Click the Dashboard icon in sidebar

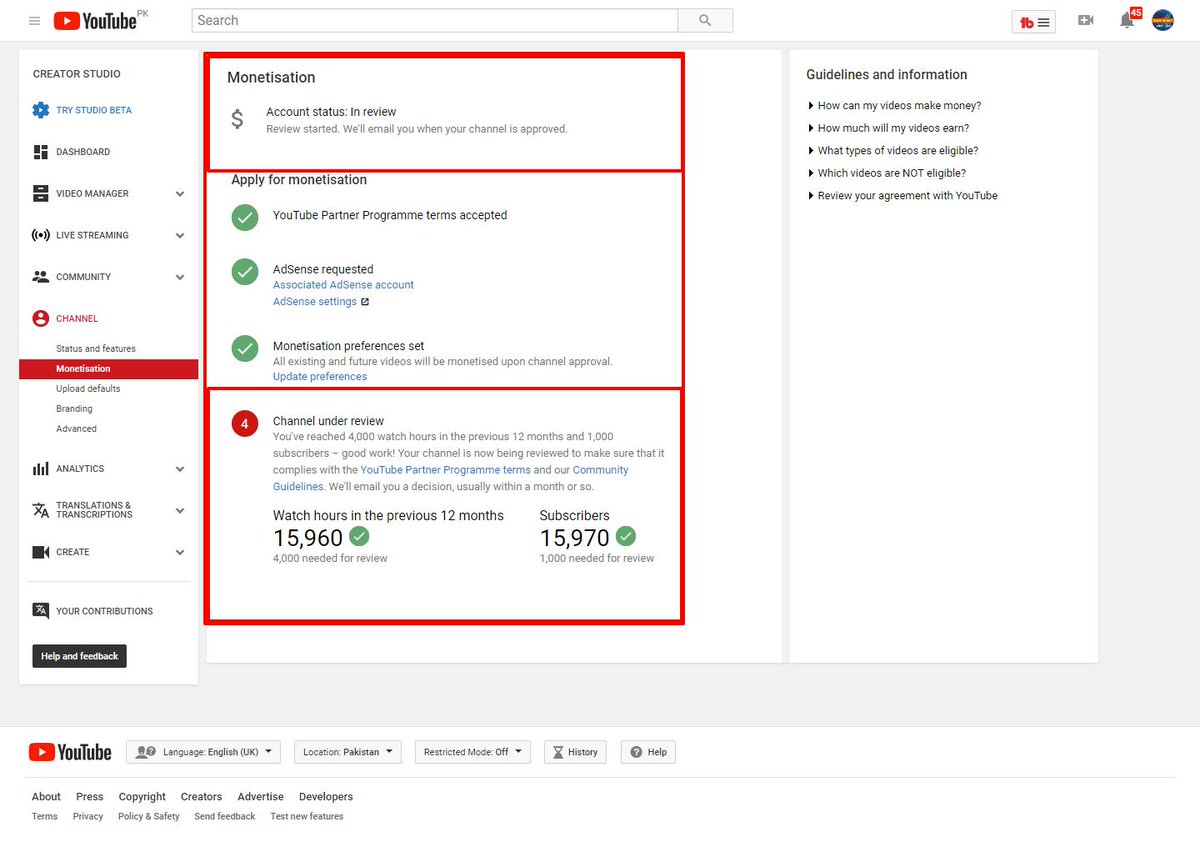(40, 152)
